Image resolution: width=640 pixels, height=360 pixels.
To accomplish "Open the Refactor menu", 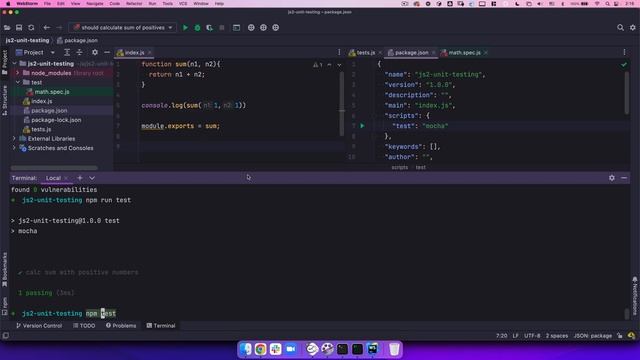I will [x=134, y=4].
